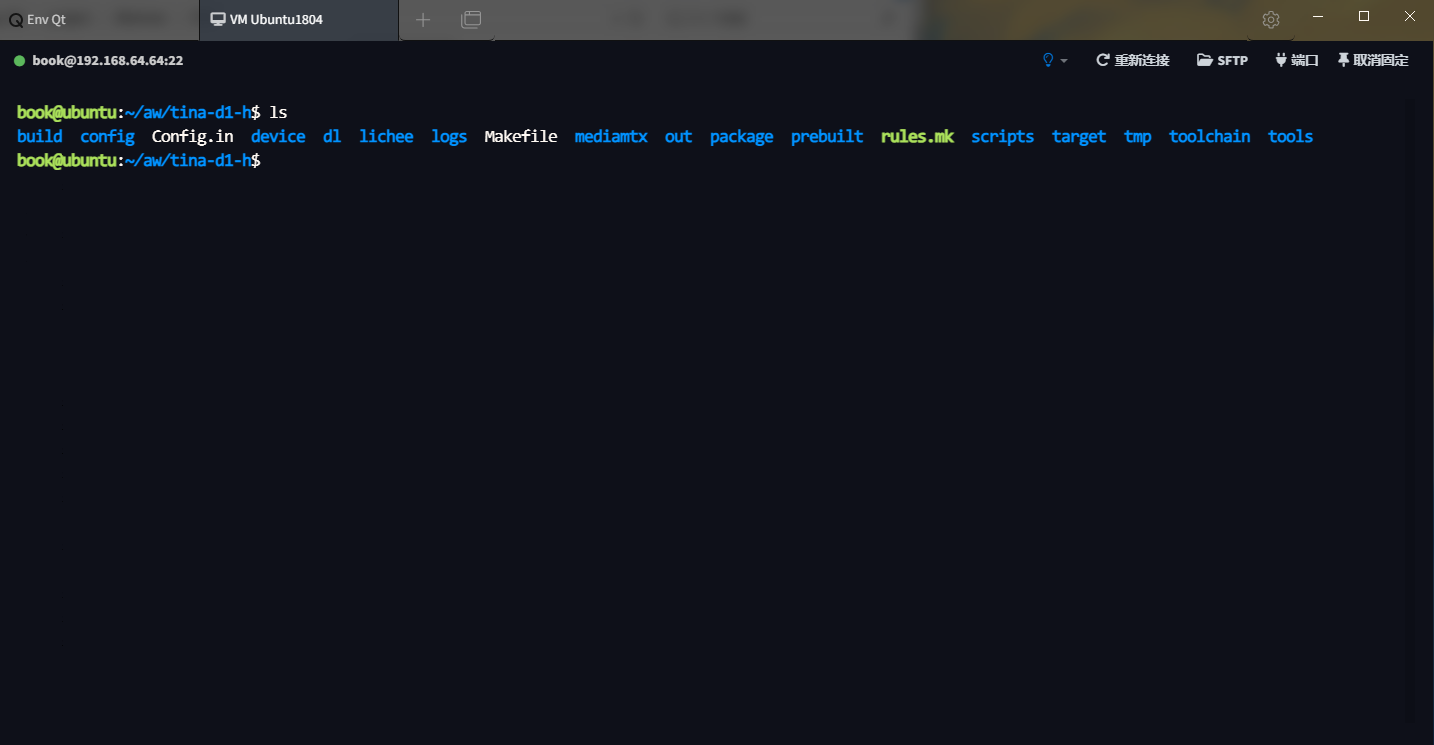Click the green connection status dot
Image resolution: width=1434 pixels, height=745 pixels.
[x=19, y=61]
